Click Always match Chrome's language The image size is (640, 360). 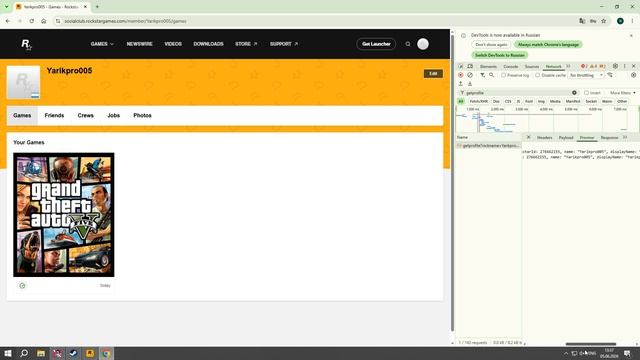[x=548, y=44]
